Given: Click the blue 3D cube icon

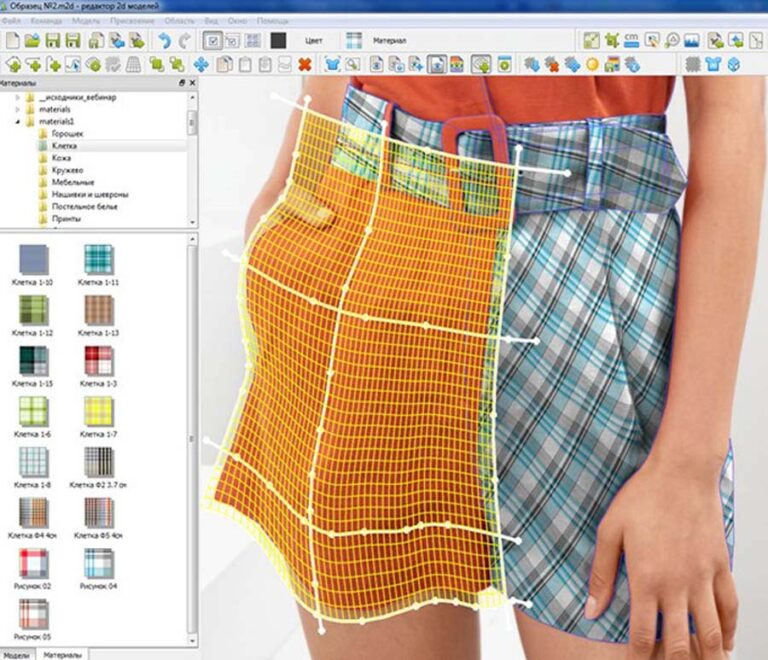Looking at the screenshot, I should [733, 64].
